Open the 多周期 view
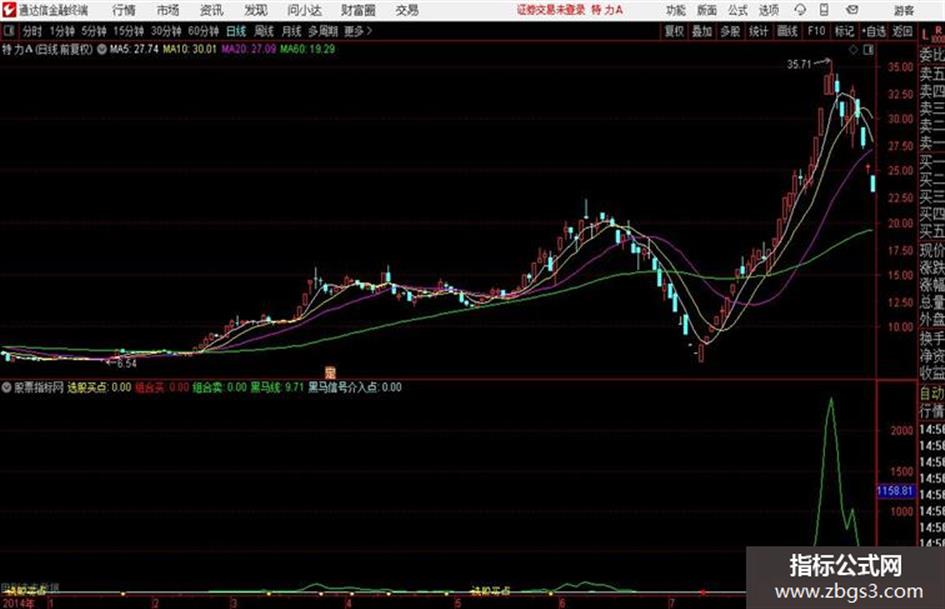The width and height of the screenshot is (945, 609). click(x=323, y=31)
